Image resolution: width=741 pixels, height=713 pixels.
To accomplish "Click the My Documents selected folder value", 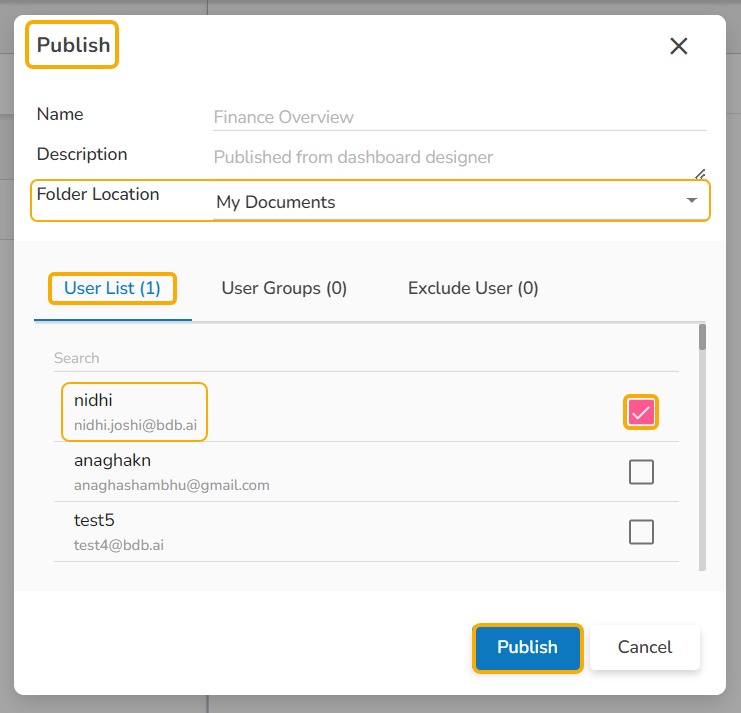I will (x=276, y=202).
